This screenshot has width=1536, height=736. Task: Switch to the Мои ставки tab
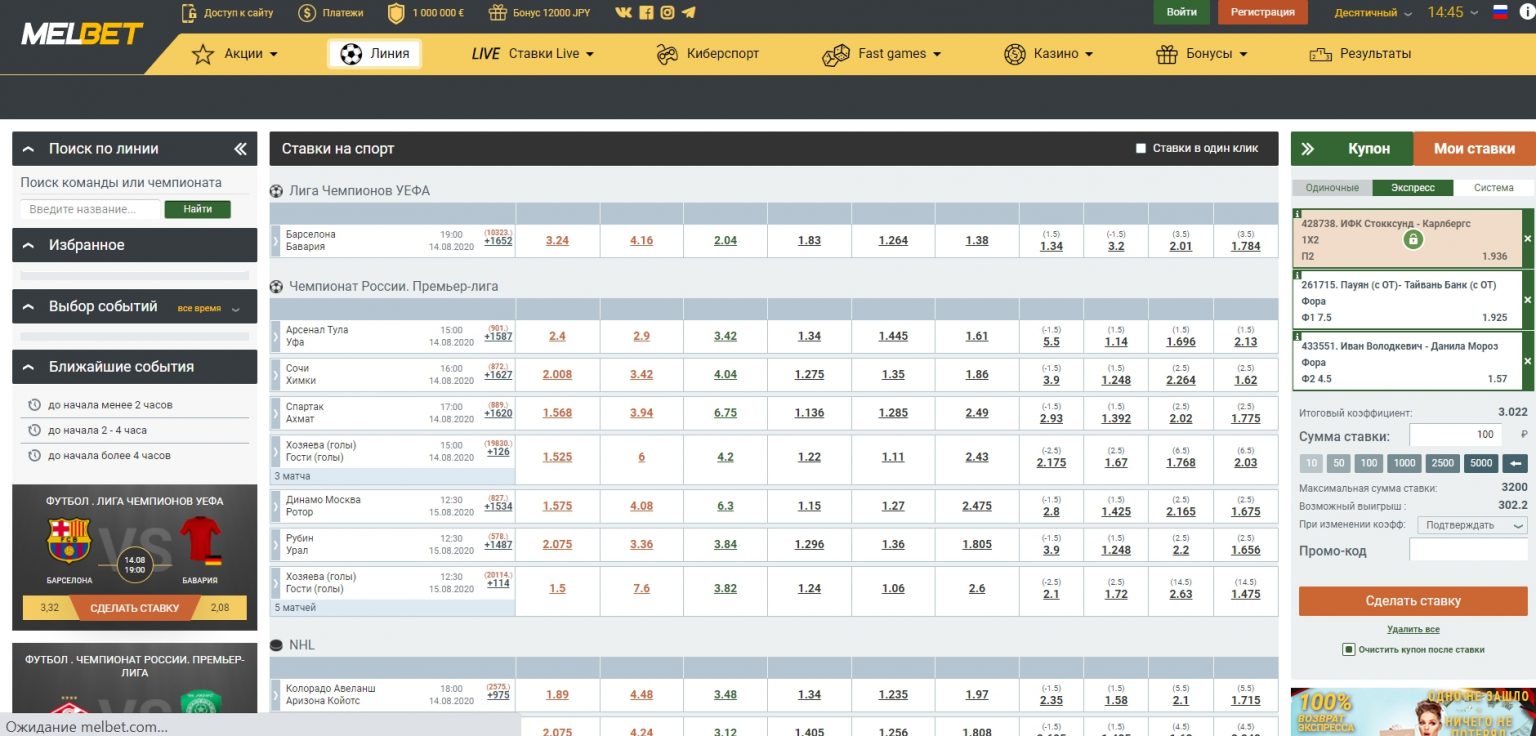coord(1474,149)
